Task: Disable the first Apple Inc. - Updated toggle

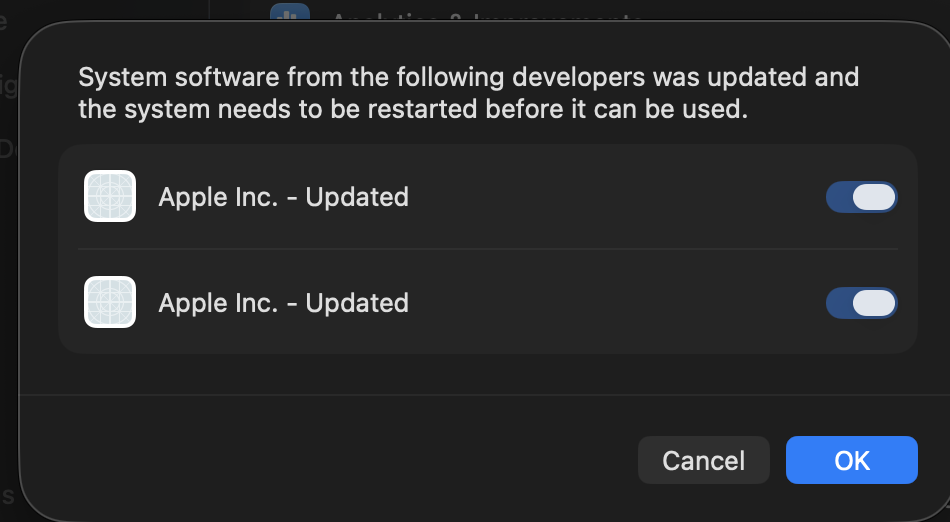Action: point(862,197)
